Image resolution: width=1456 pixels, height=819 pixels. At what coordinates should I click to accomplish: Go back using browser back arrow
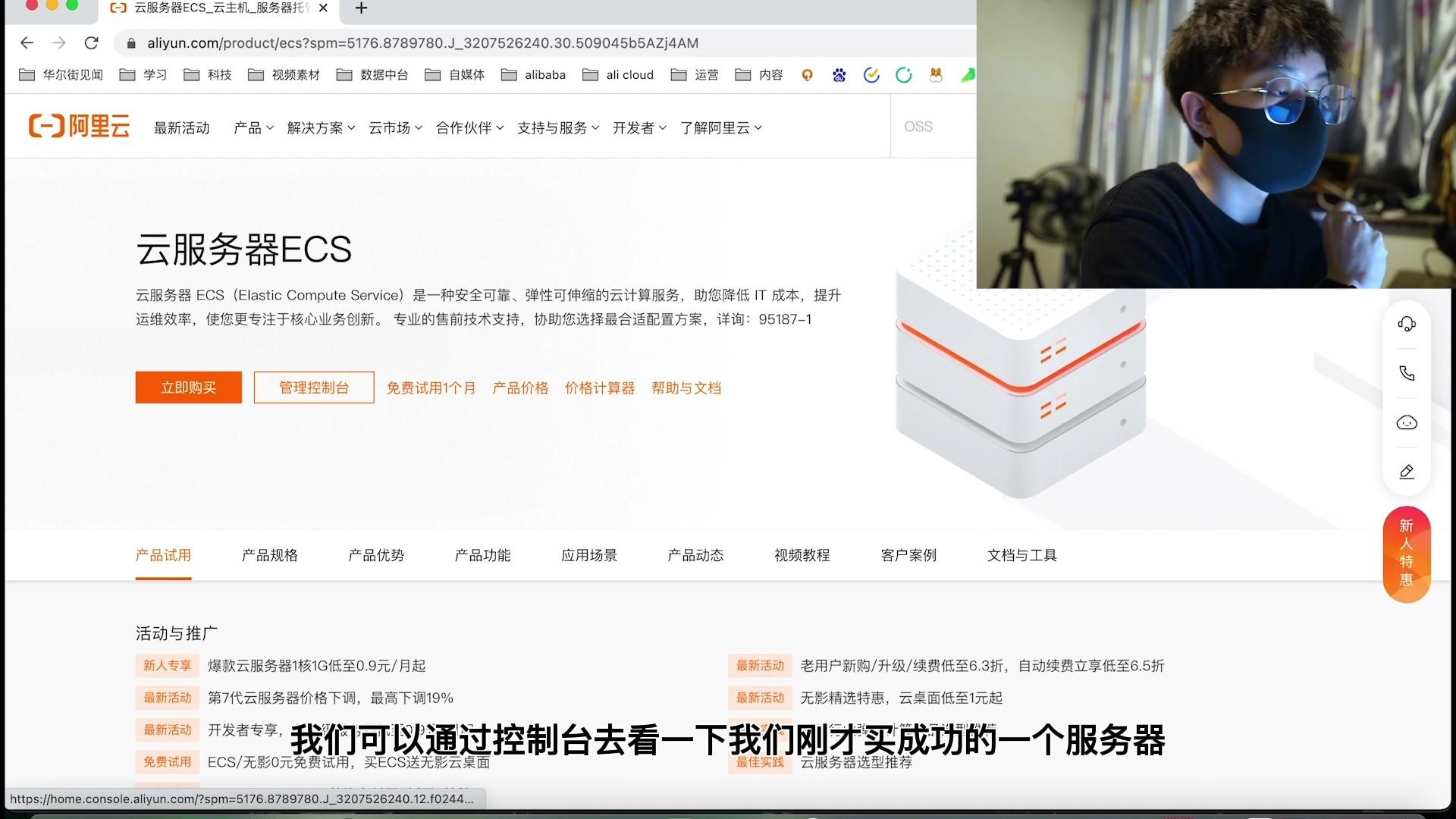pyautogui.click(x=27, y=43)
